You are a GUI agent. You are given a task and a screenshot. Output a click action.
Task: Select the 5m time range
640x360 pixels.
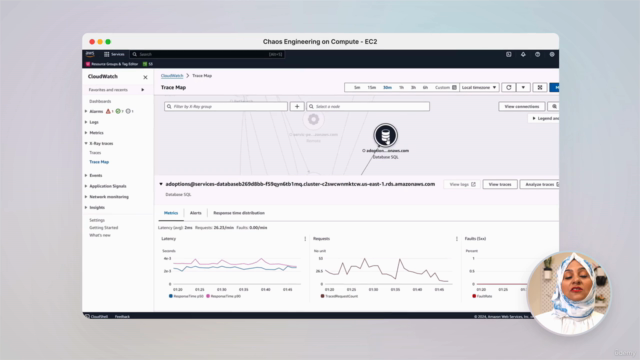[357, 87]
